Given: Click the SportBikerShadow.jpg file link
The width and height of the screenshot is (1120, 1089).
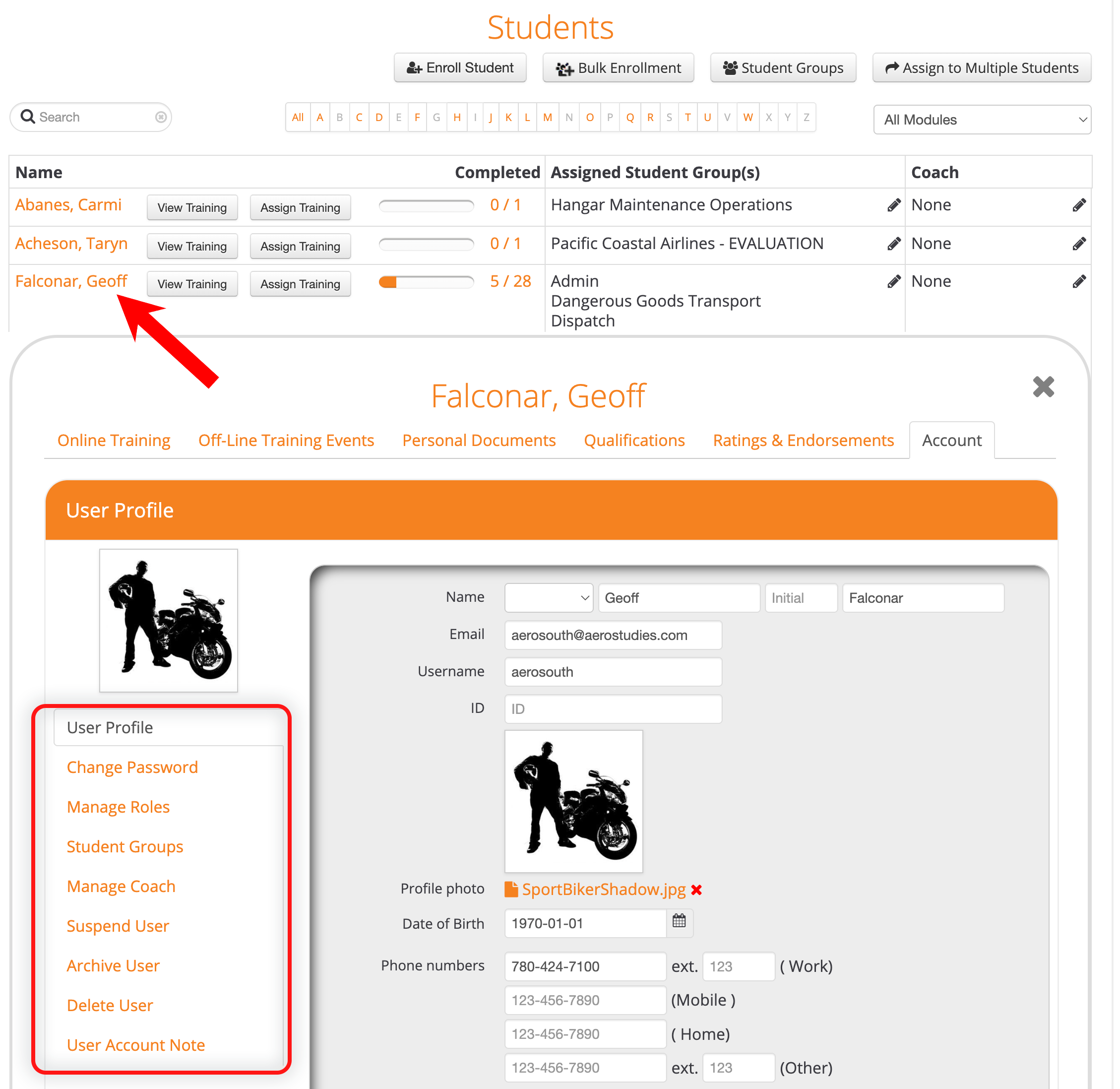Looking at the screenshot, I should tap(604, 890).
